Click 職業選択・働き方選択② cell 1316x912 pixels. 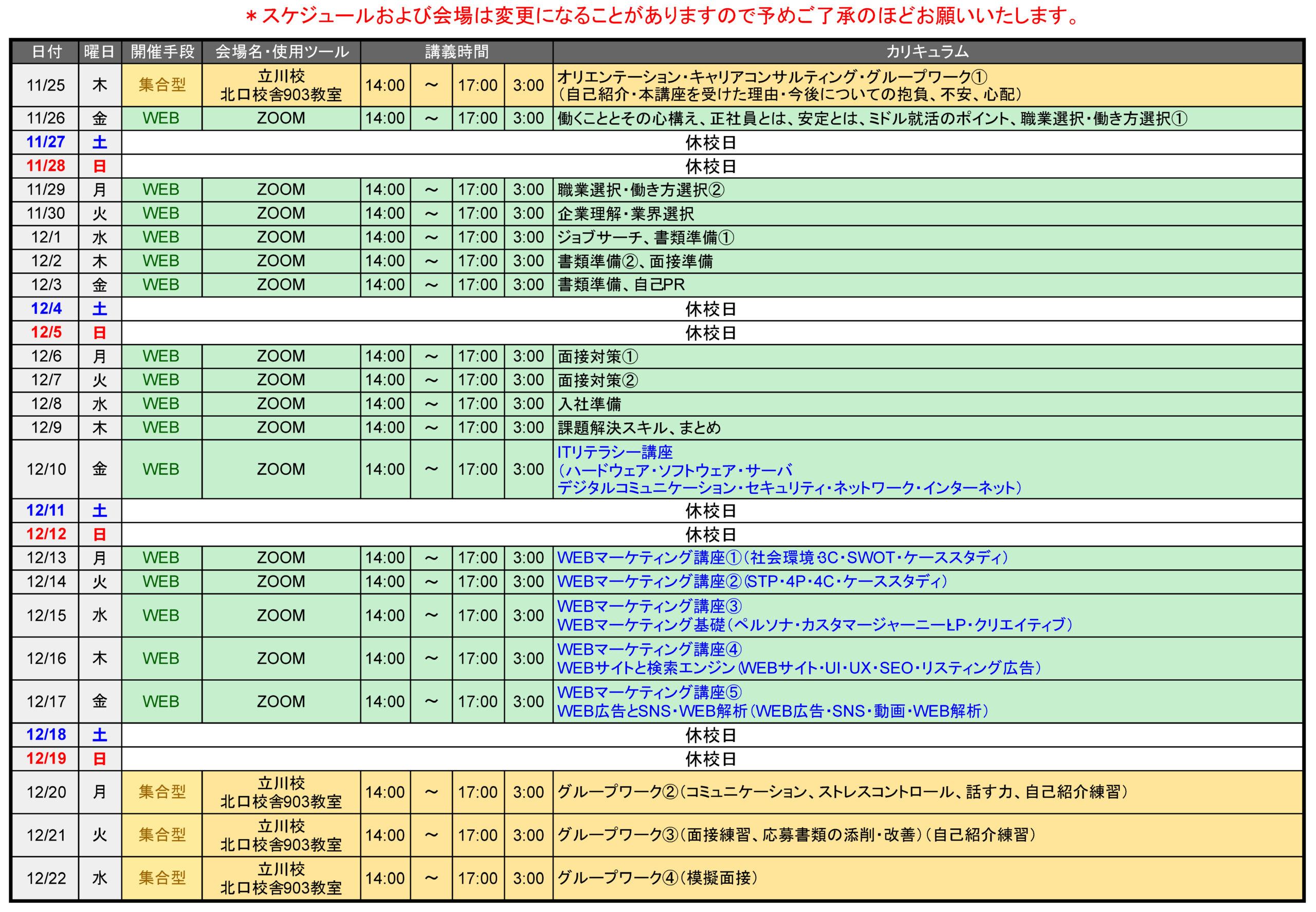click(x=927, y=190)
